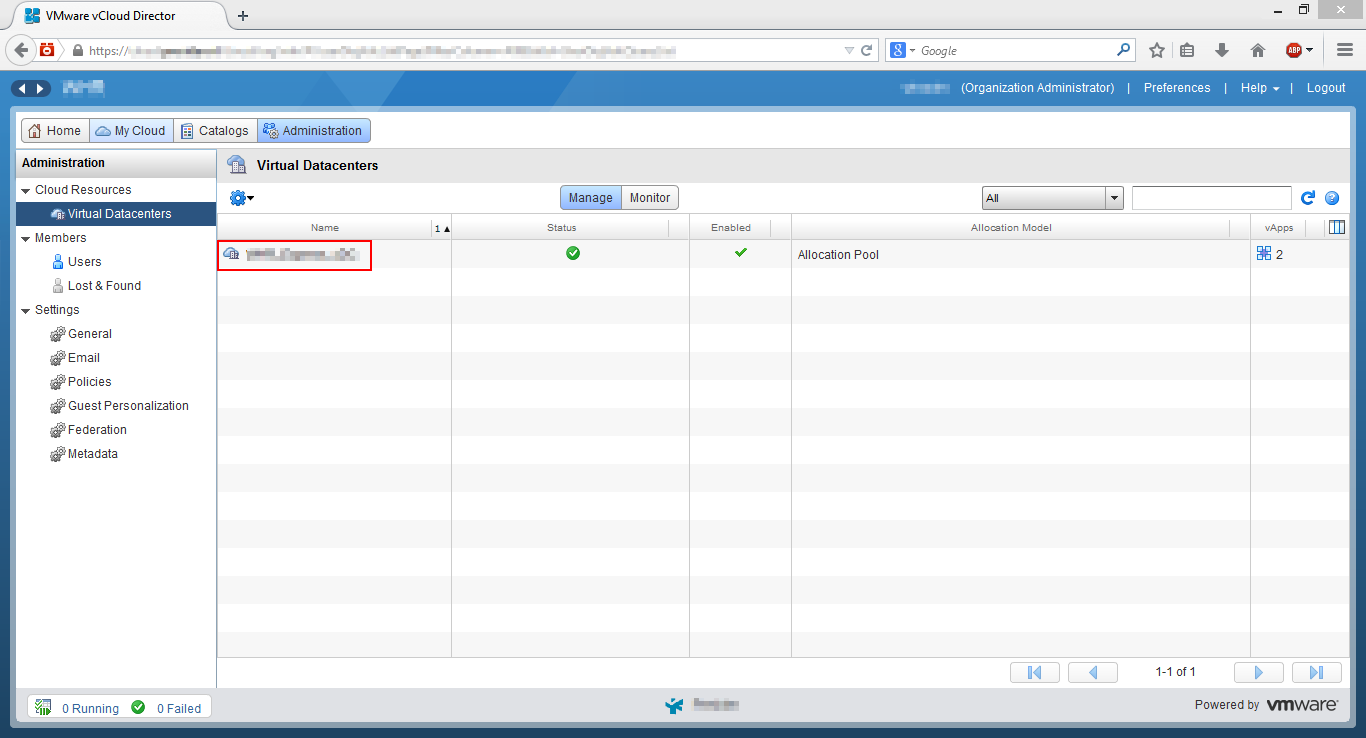This screenshot has height=738, width=1366.
Task: Click the enabled checkmark in datacenter row
Action: pos(741,253)
